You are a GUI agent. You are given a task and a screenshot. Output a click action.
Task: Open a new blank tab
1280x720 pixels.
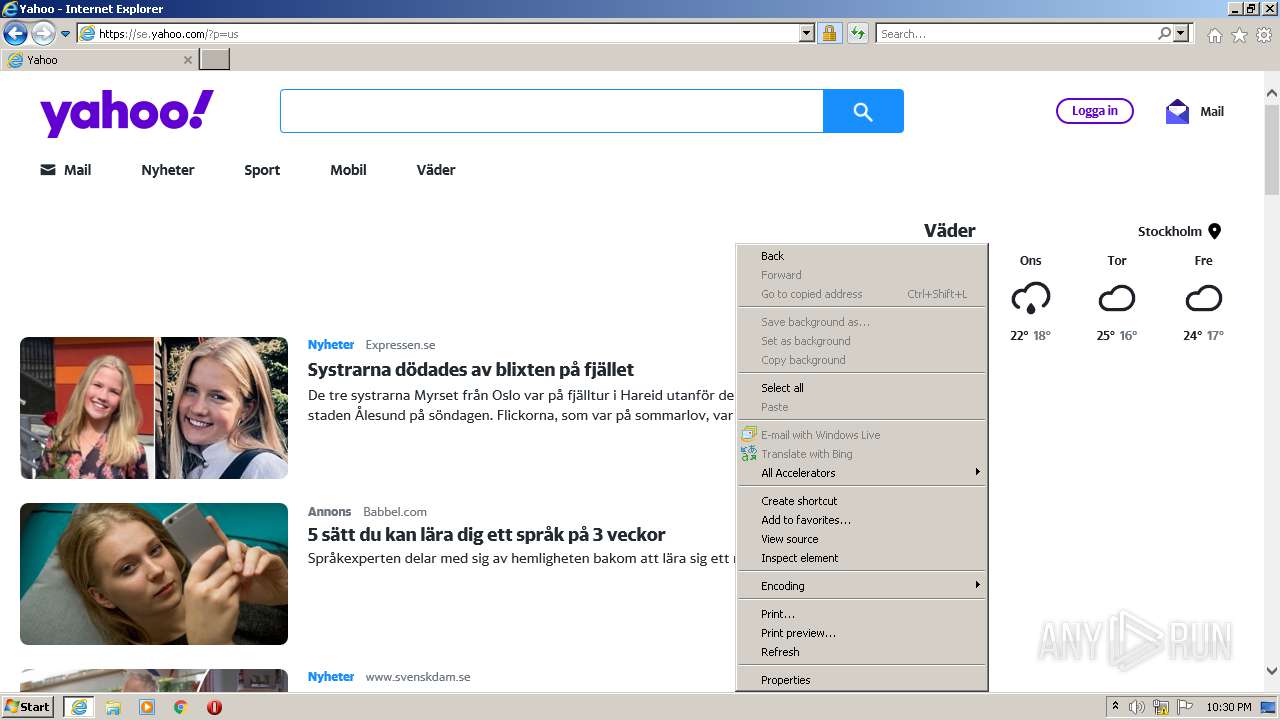pyautogui.click(x=215, y=60)
